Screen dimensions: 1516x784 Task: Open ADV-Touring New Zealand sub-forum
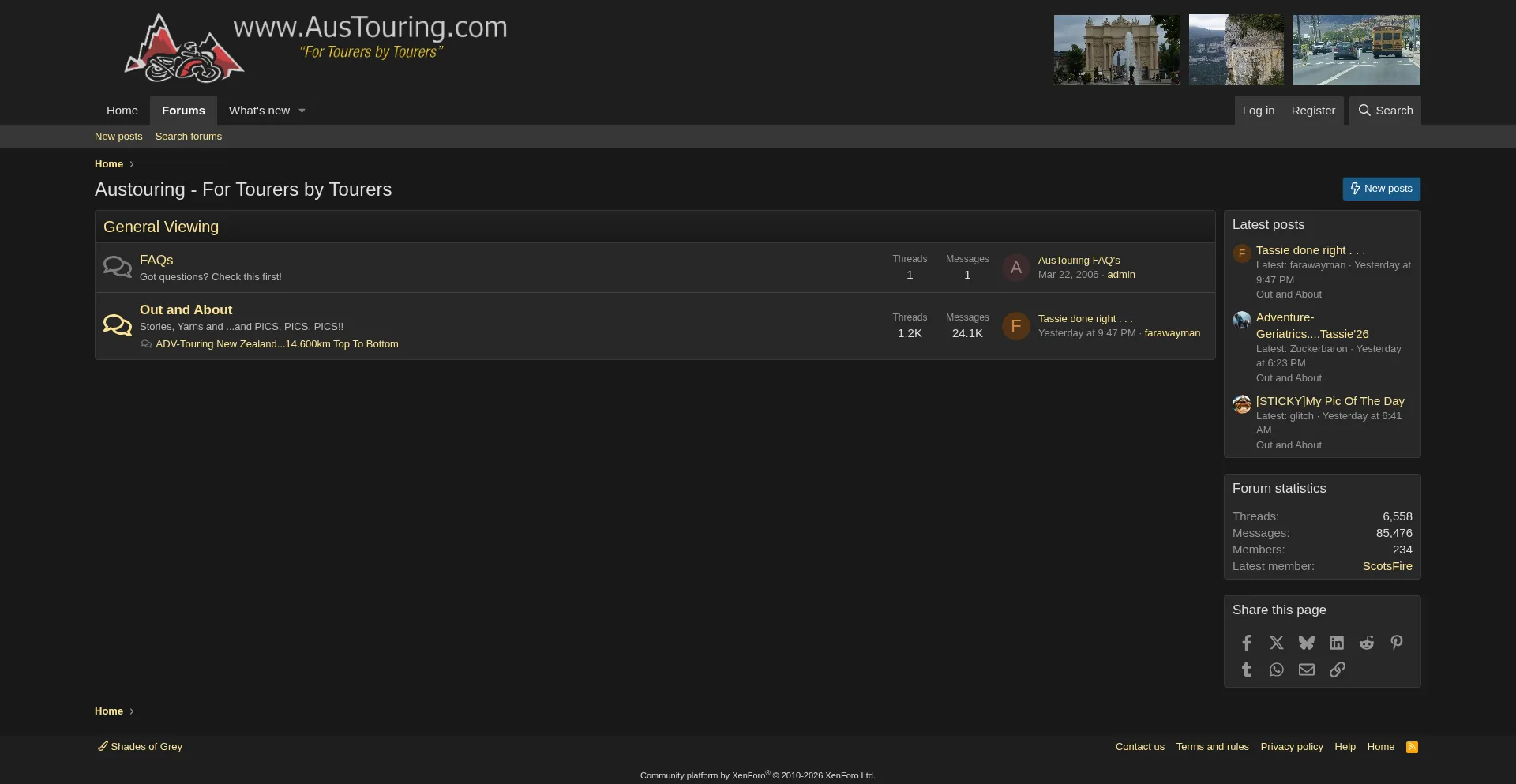click(x=276, y=344)
